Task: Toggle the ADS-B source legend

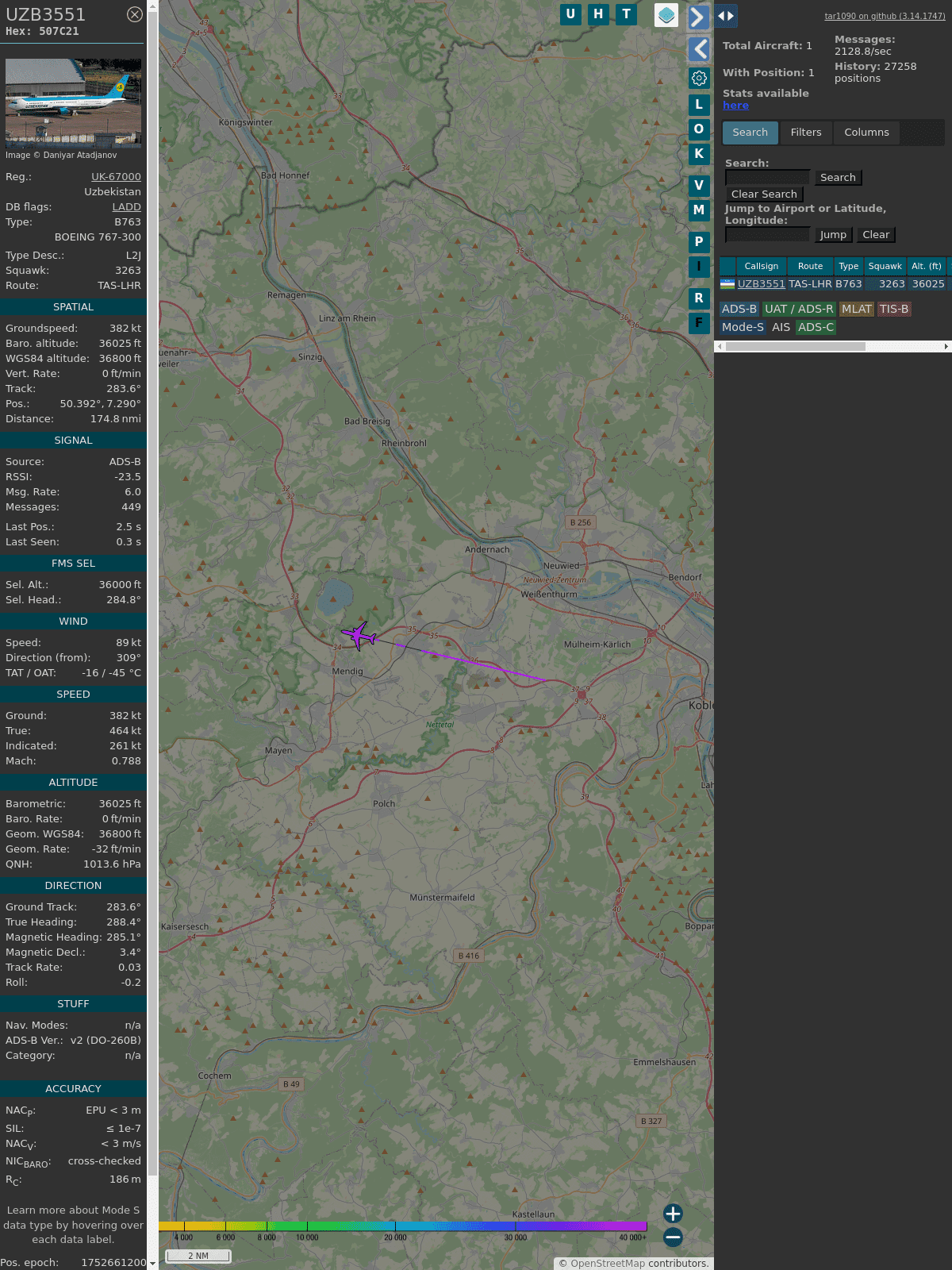Action: (x=739, y=310)
